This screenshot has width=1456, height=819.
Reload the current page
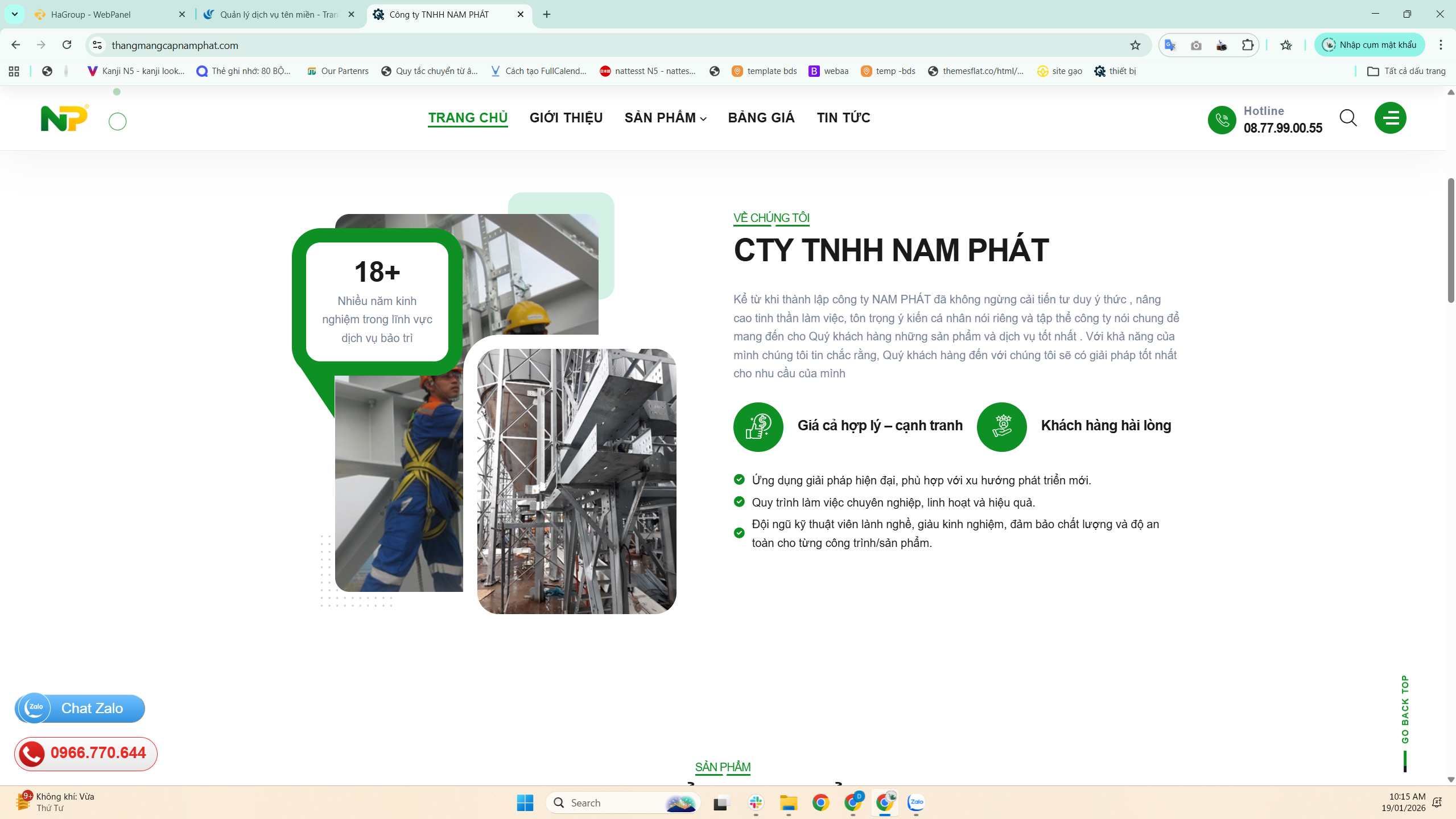[x=67, y=45]
